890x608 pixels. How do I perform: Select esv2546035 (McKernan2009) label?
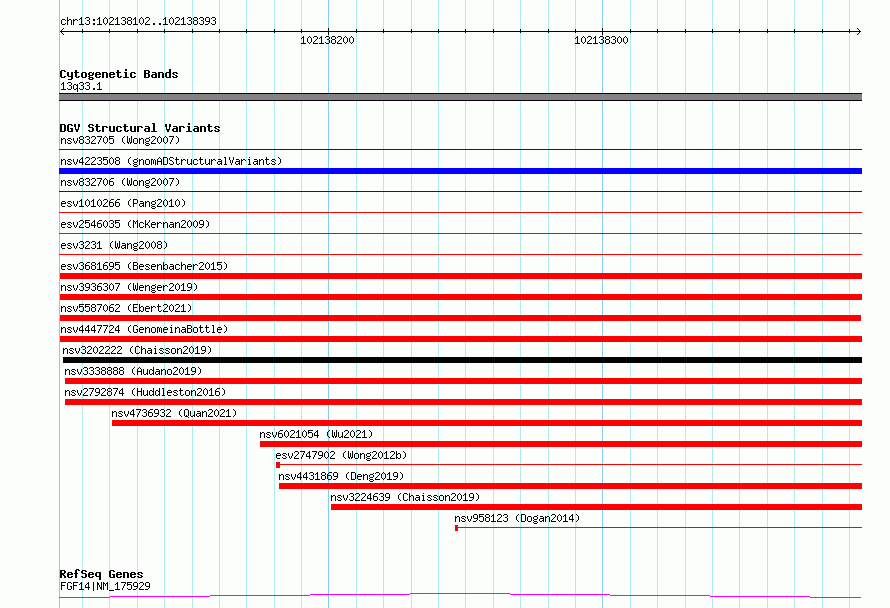(x=135, y=224)
